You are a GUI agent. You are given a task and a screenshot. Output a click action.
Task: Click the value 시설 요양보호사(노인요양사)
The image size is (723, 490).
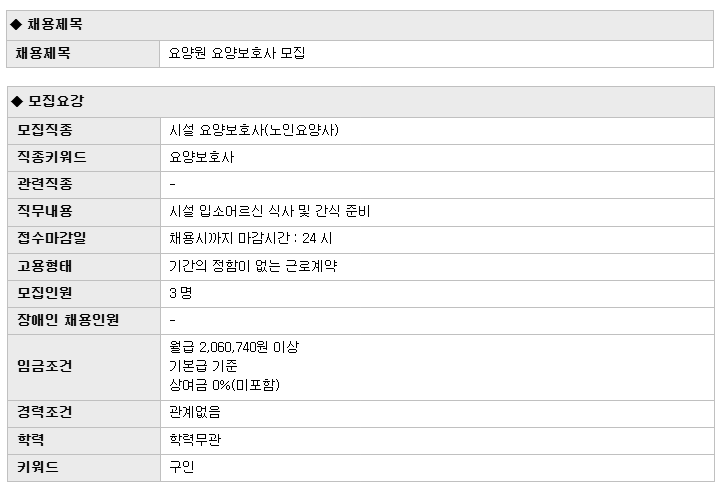coord(254,130)
